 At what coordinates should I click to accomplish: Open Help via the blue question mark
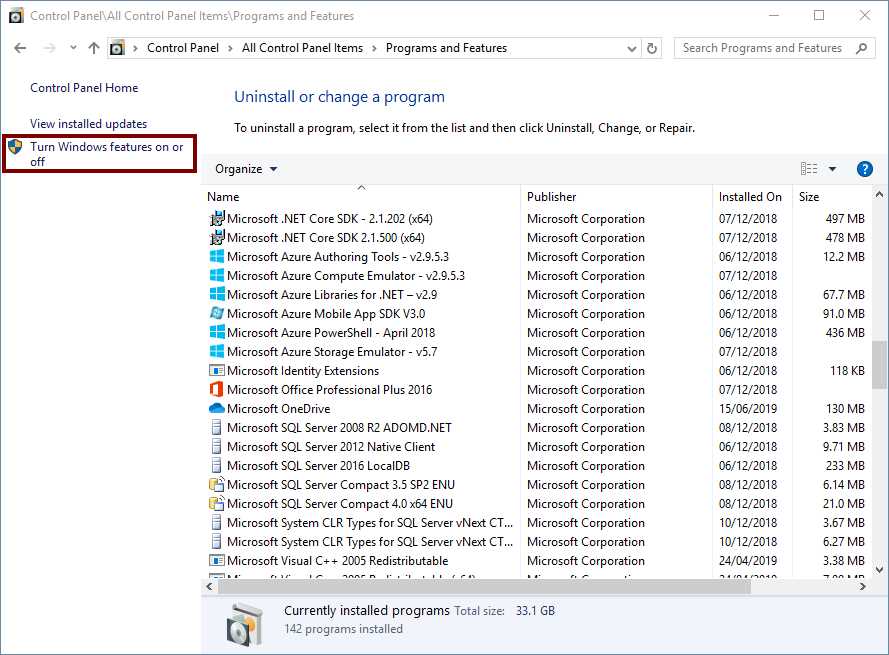click(864, 168)
